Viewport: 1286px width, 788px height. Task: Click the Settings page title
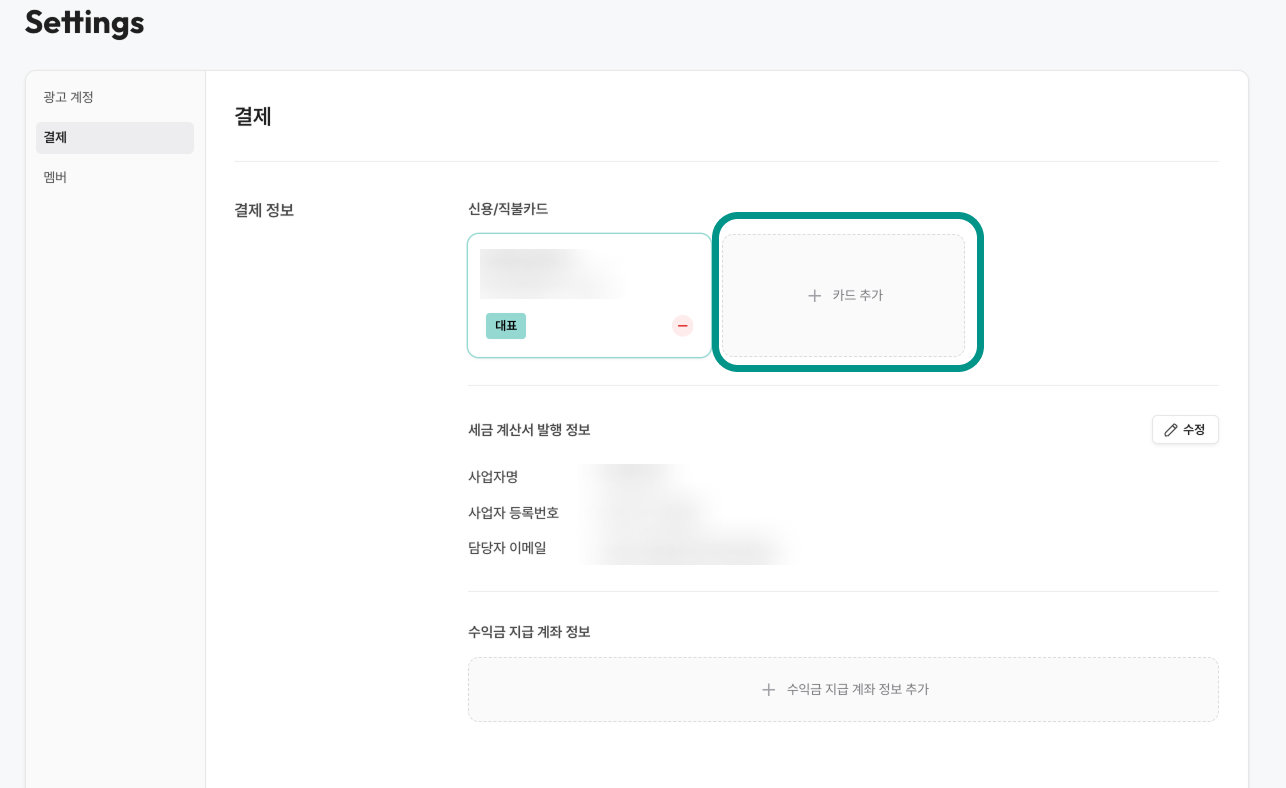click(x=85, y=22)
